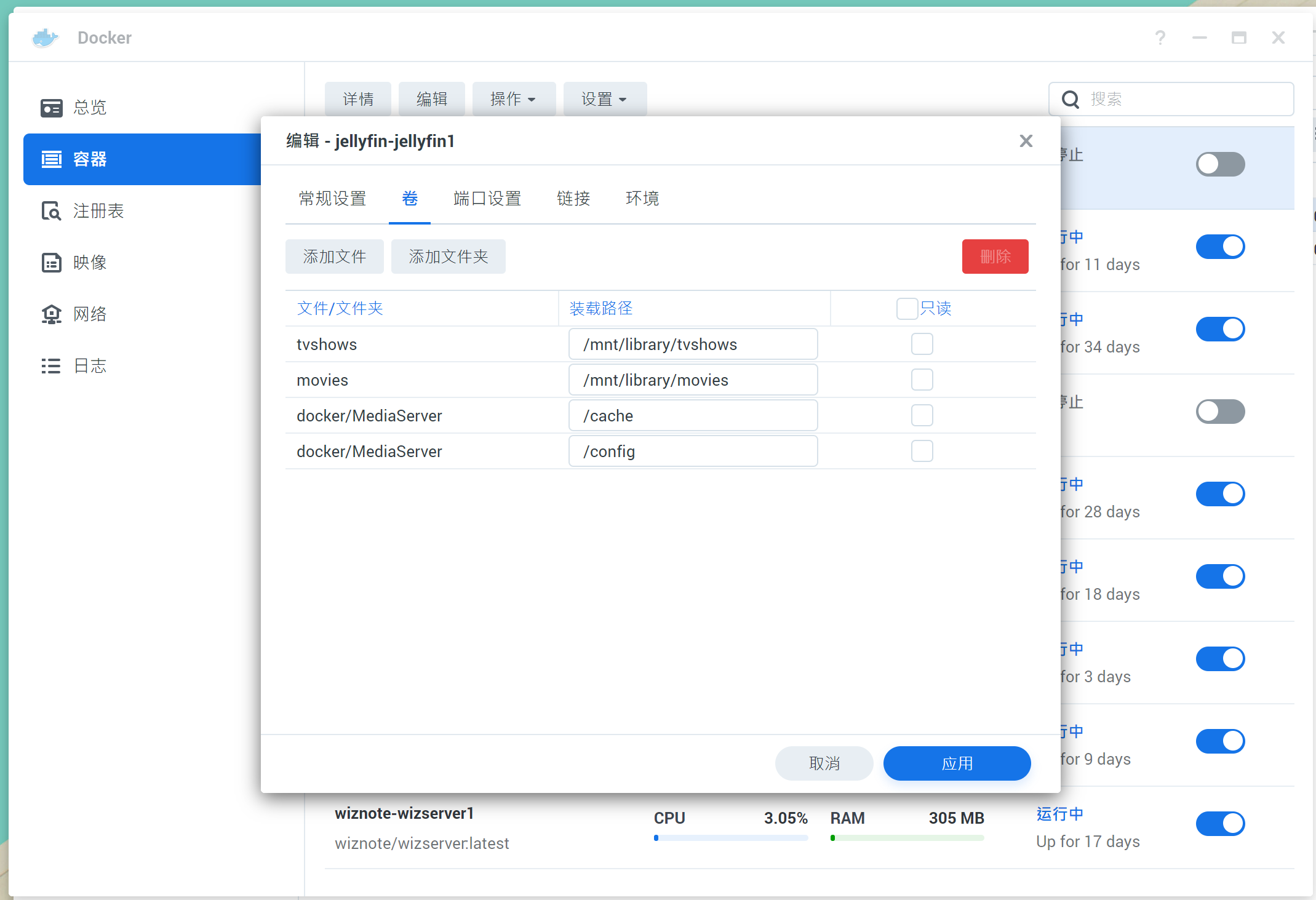This screenshot has width=1316, height=900.
Task: Minimize the Docker window
Action: tap(1199, 38)
